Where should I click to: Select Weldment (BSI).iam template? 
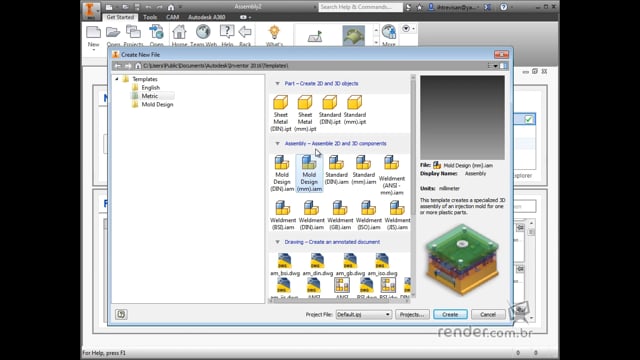282,215
